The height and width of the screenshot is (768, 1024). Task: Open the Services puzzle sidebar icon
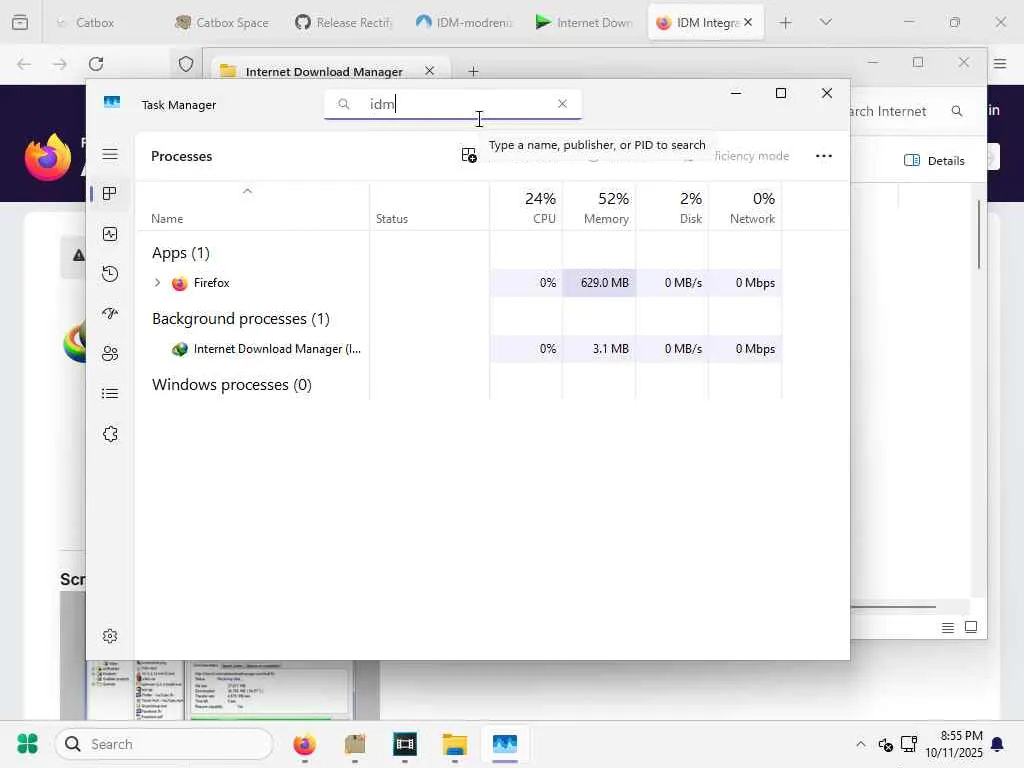tap(110, 434)
